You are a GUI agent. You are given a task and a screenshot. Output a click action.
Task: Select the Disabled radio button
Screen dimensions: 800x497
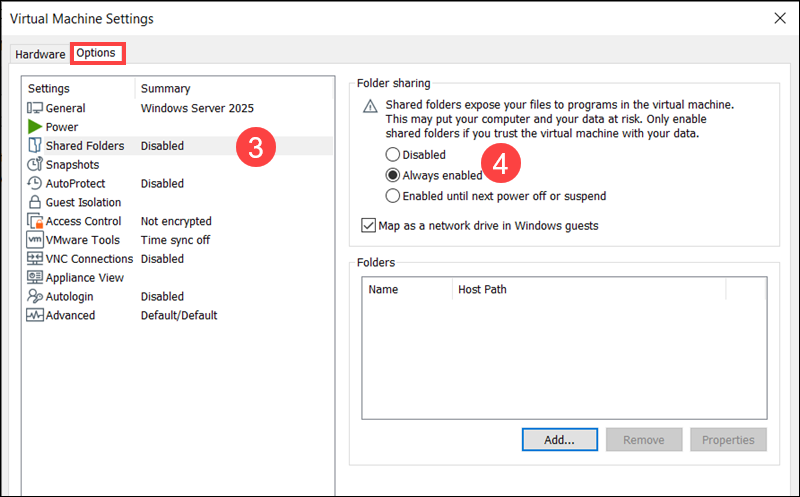[393, 155]
